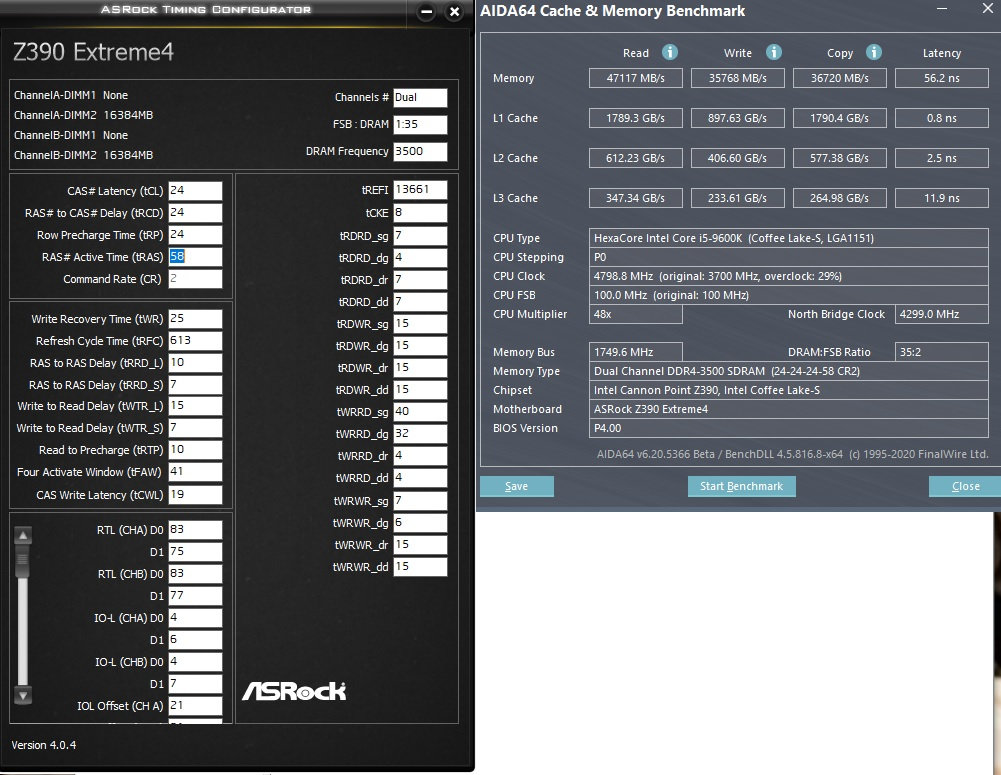This screenshot has width=1001, height=775.
Task: Minimize the AIDA64 benchmark window
Action: coord(942,9)
